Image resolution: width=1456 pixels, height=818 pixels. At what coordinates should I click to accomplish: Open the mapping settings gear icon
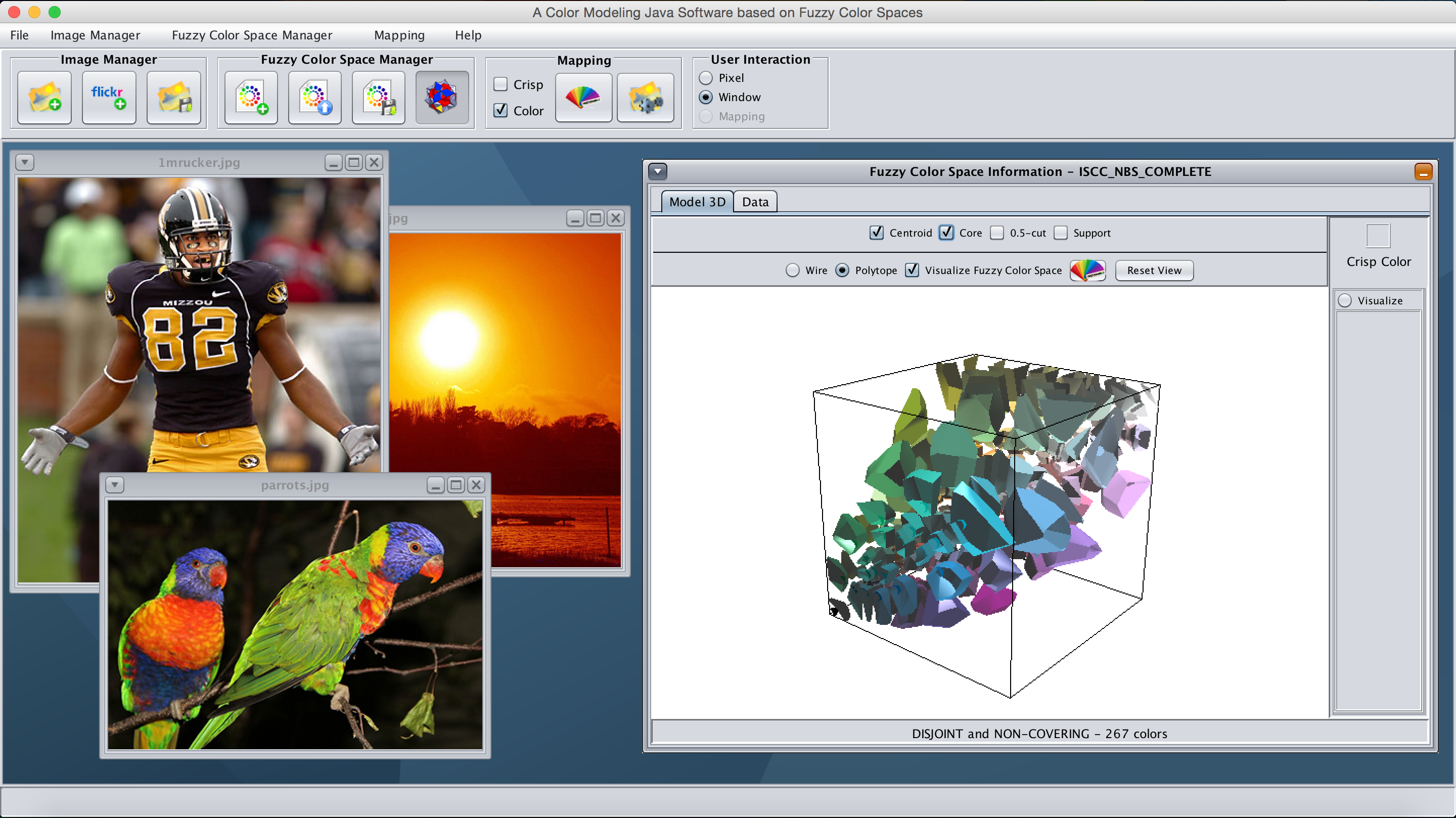[646, 97]
